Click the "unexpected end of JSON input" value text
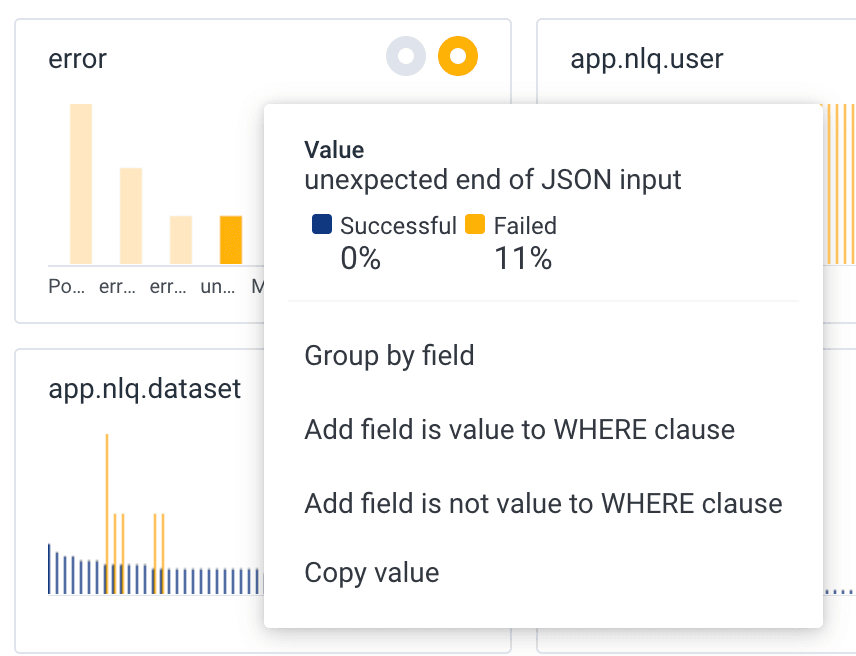Screen dimensions: 856x656 [x=493, y=180]
